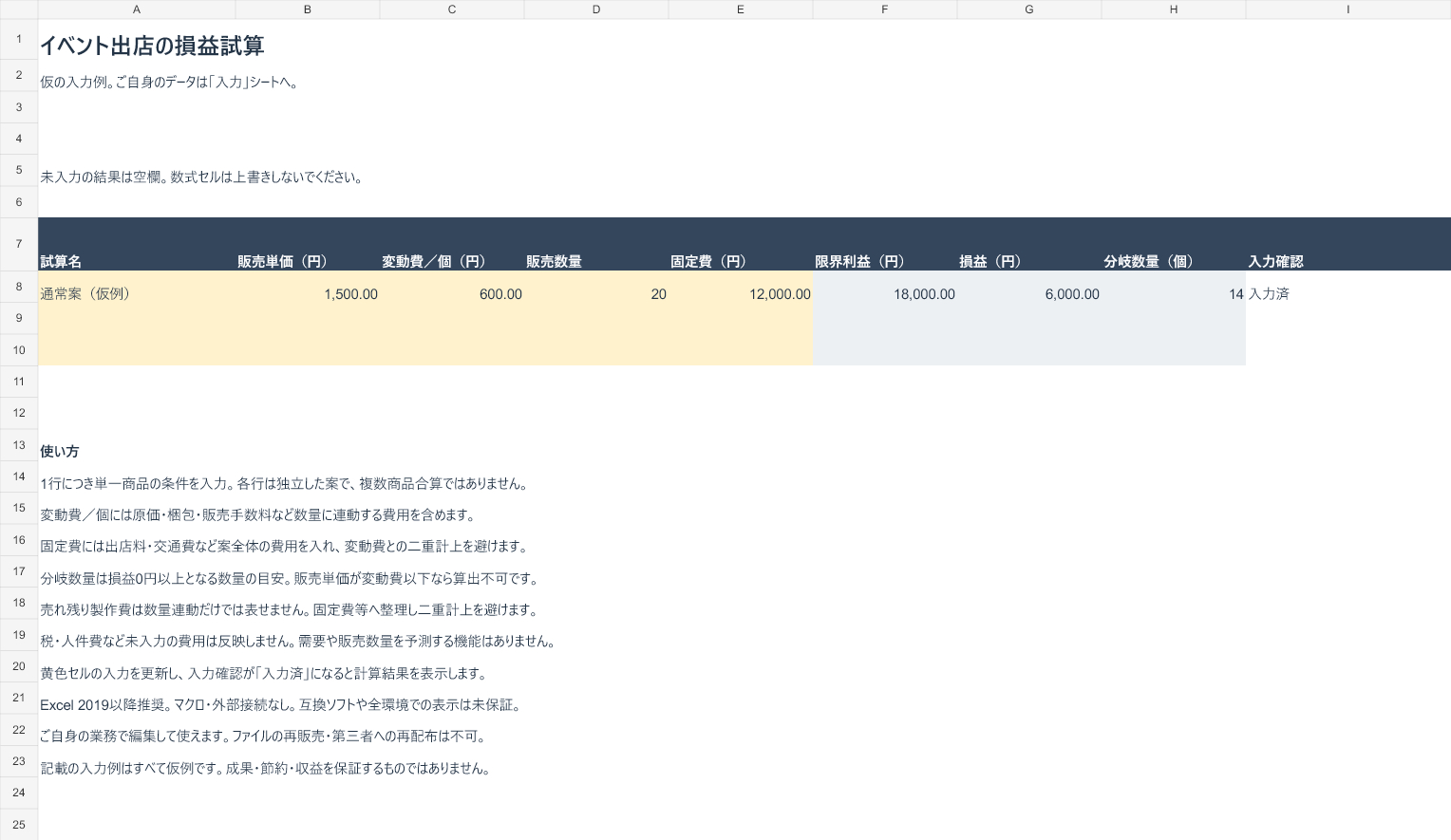Select the variable cost cell 600.00
1451x840 pixels.
click(x=452, y=287)
